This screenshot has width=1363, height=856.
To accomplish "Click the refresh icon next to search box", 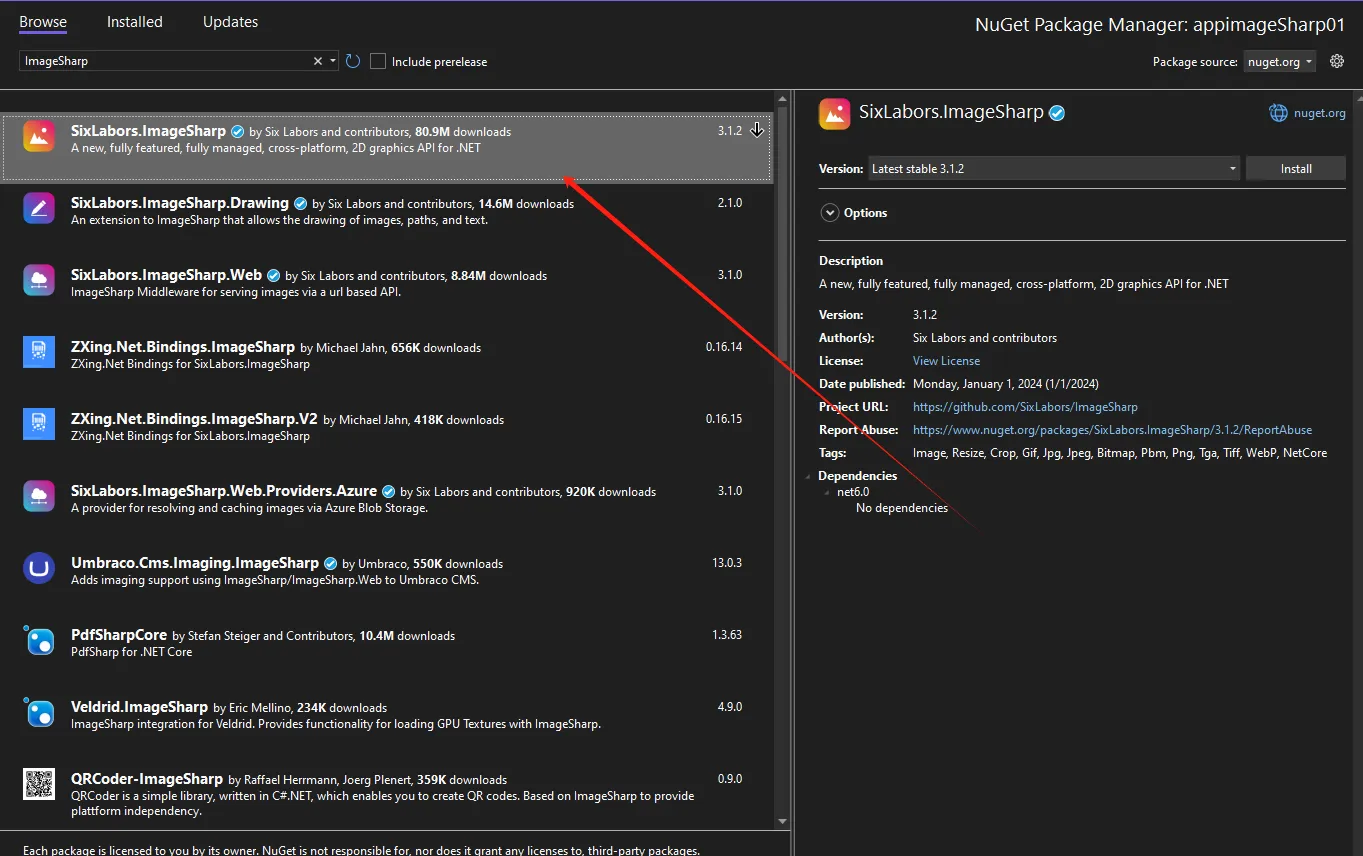I will [353, 61].
